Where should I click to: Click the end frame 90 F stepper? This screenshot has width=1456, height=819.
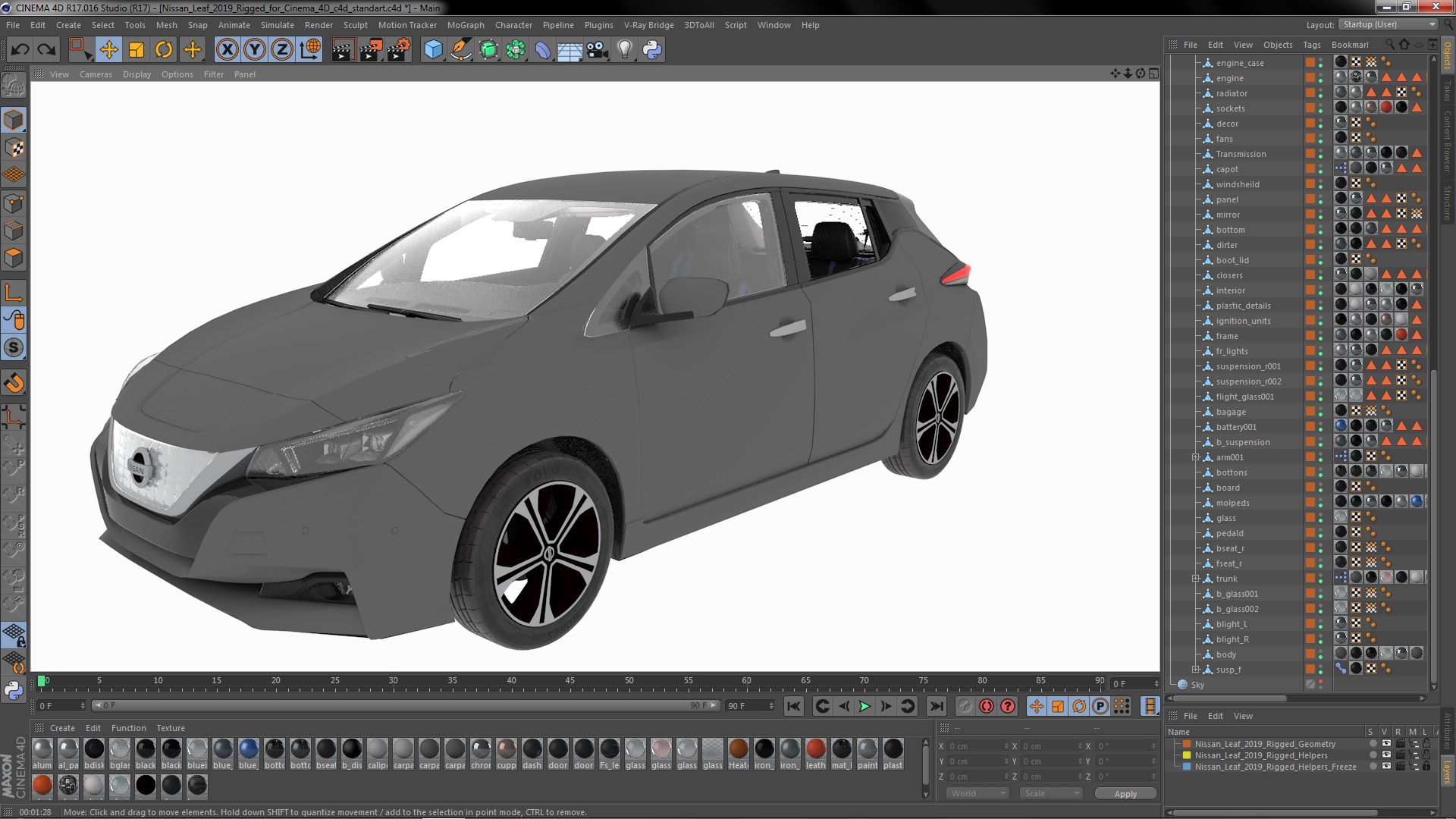point(771,706)
